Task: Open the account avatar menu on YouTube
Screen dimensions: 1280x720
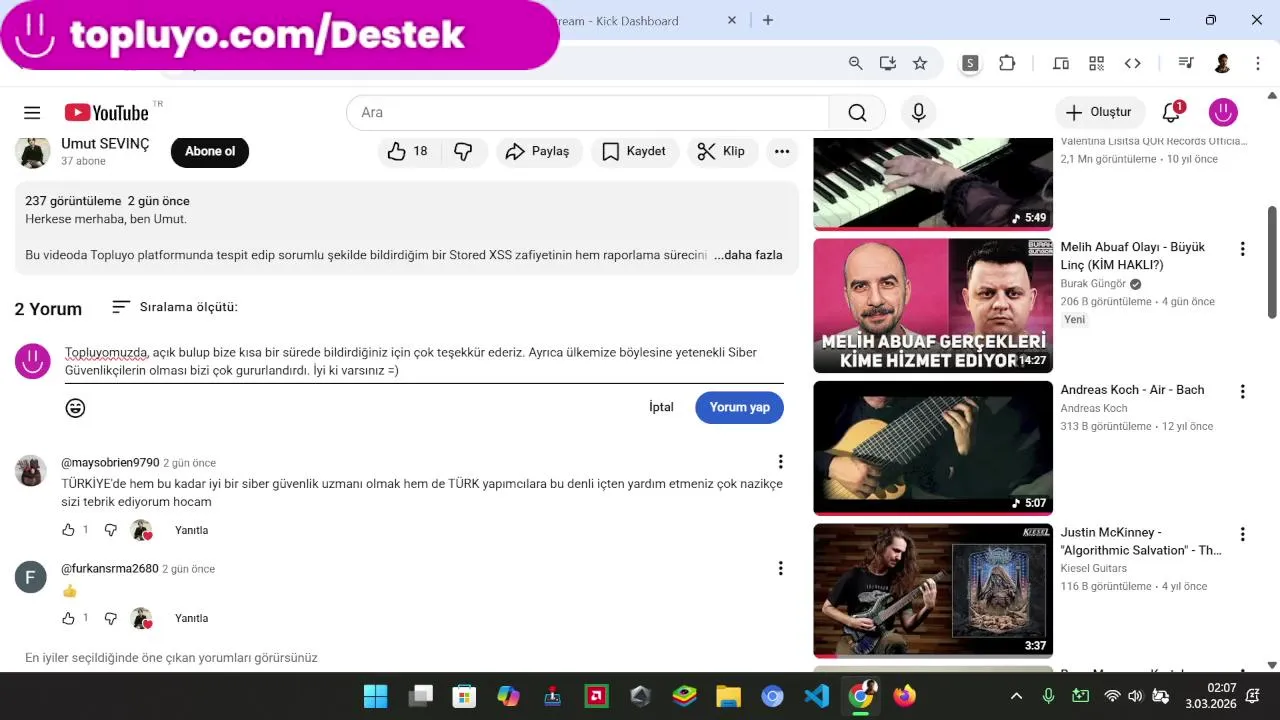Action: pyautogui.click(x=1223, y=112)
